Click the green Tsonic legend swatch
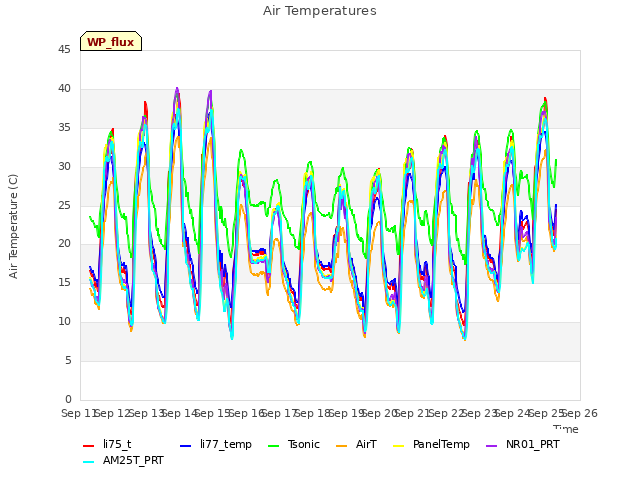The height and width of the screenshot is (480, 640). (273, 446)
